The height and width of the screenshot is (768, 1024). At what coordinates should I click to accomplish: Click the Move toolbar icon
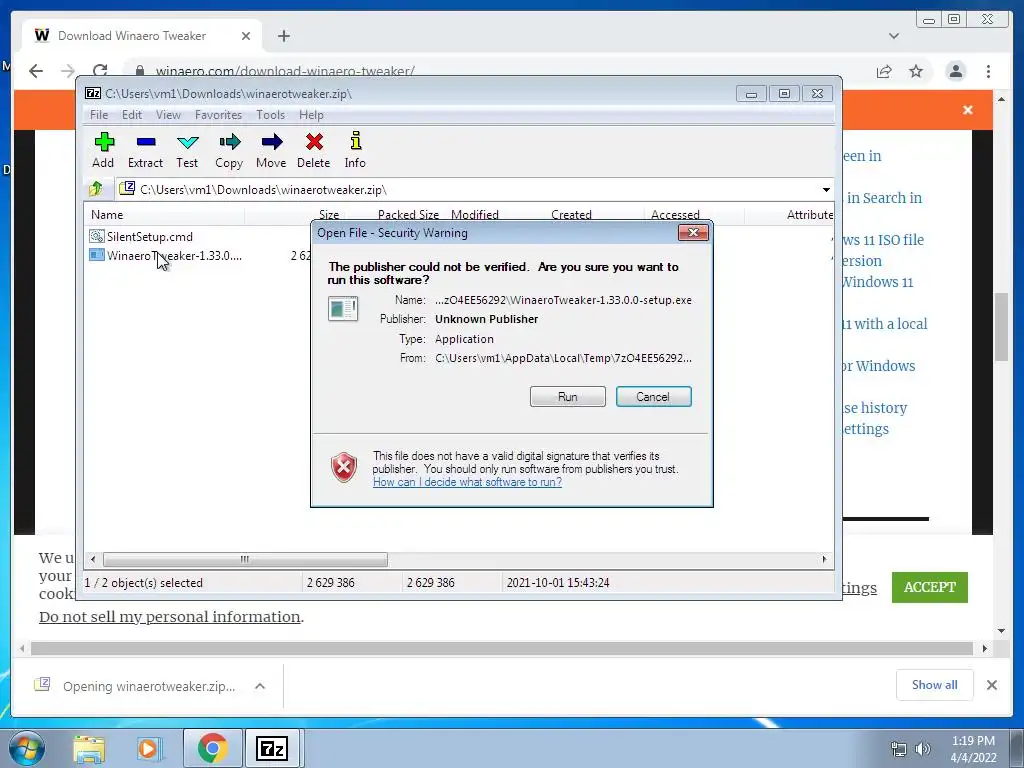[x=271, y=150]
